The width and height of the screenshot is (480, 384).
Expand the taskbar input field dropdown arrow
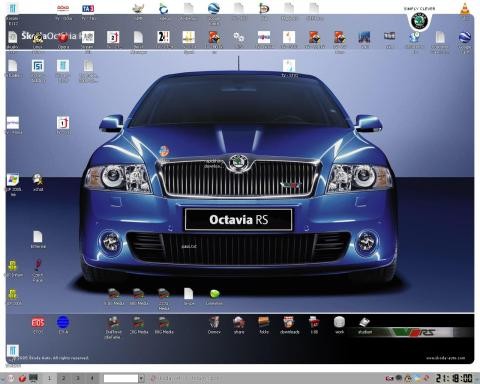(x=141, y=378)
